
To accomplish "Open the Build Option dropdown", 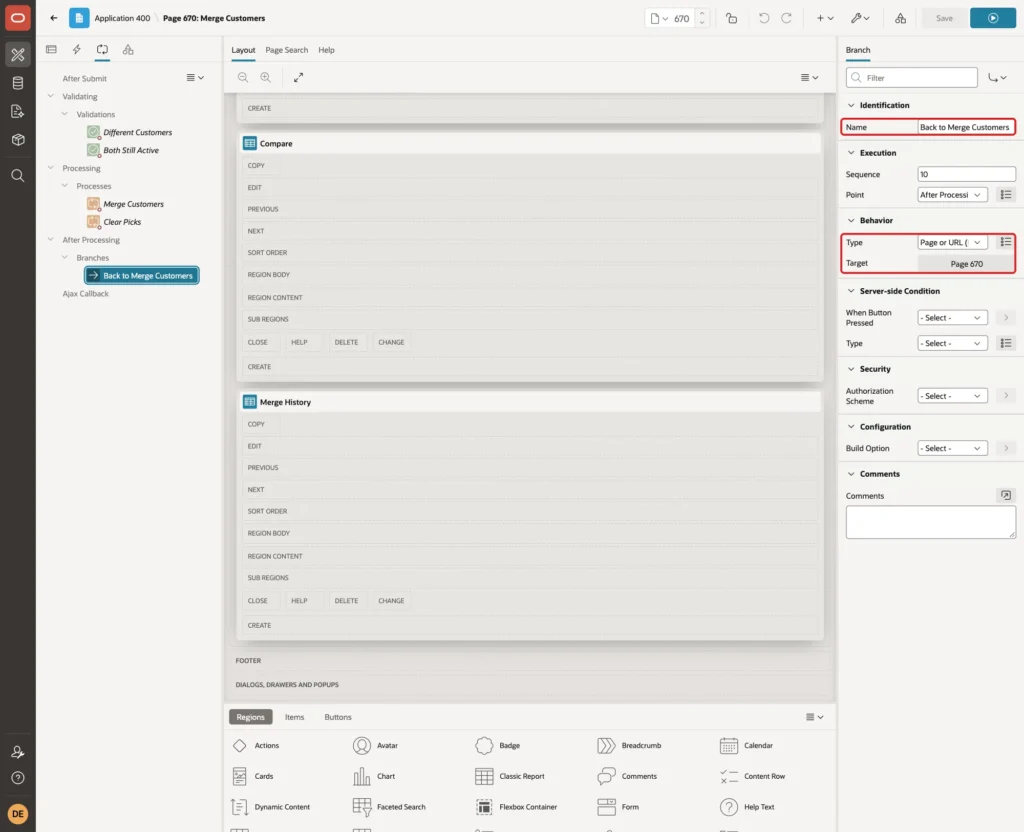I will click(x=952, y=448).
